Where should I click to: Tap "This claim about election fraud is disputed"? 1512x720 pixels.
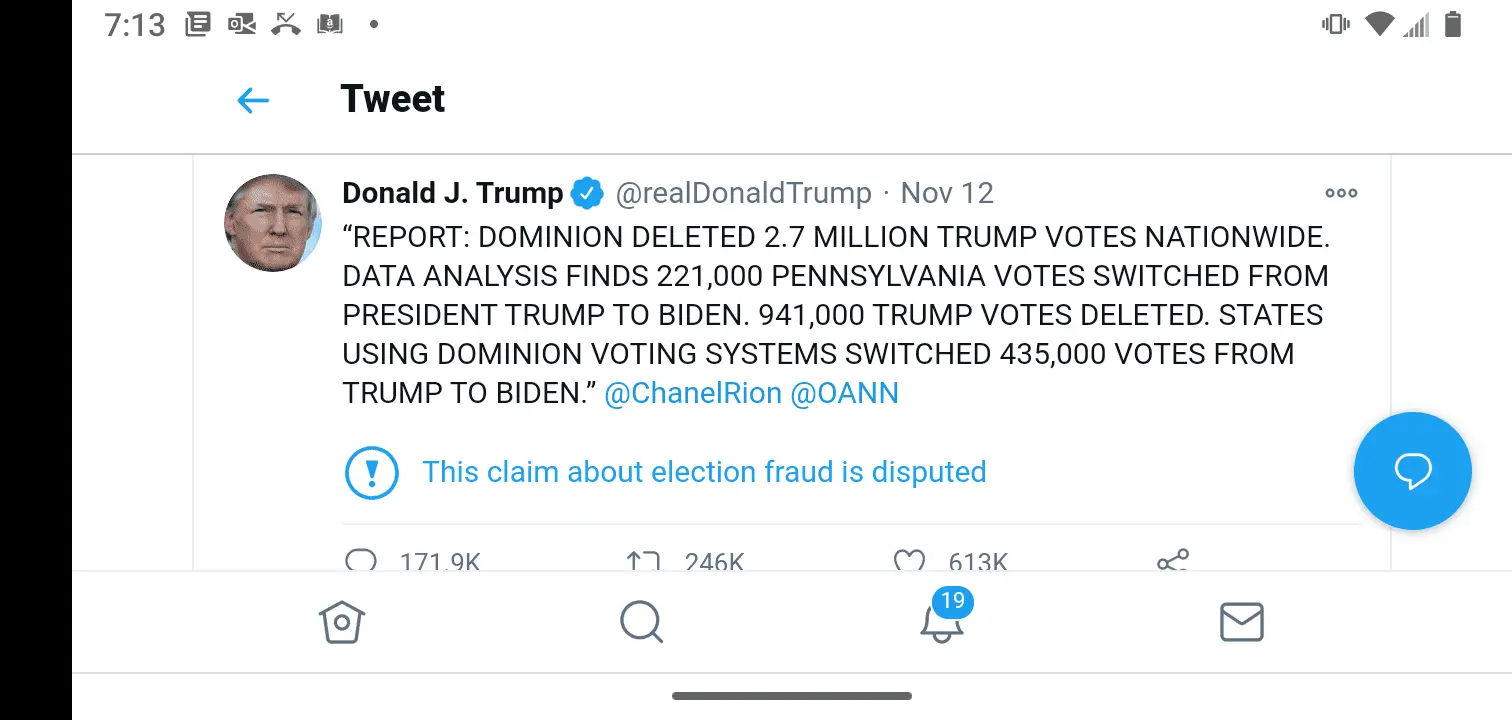(704, 472)
